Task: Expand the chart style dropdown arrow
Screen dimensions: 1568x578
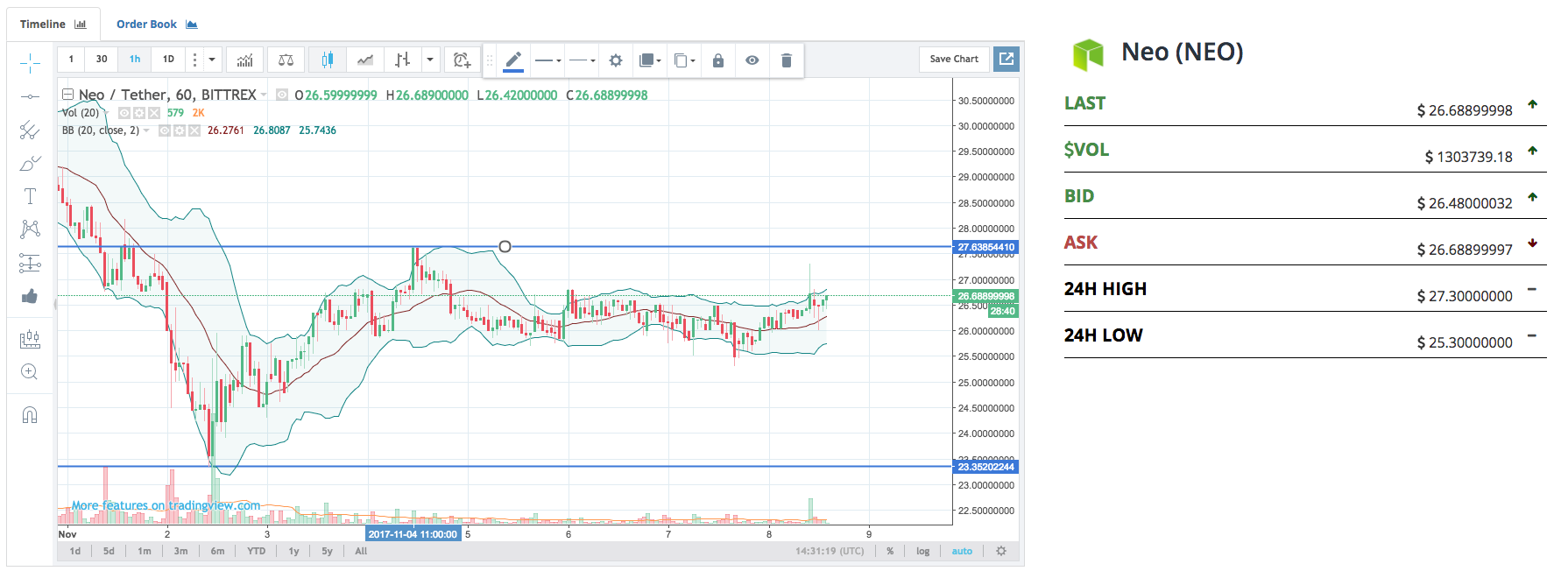Action: [430, 60]
